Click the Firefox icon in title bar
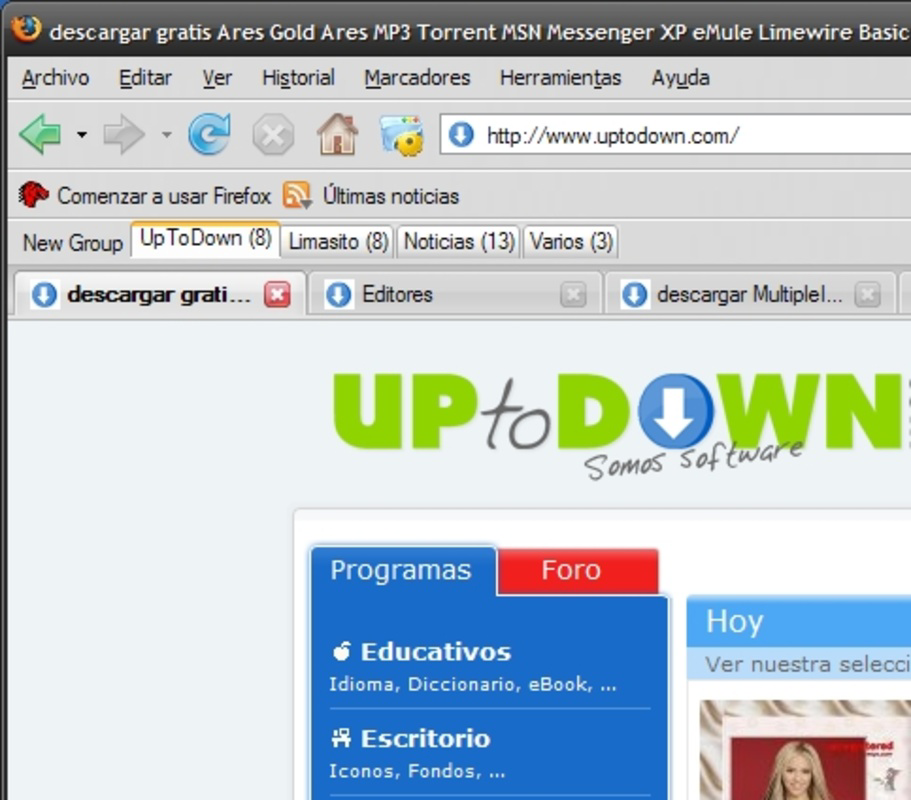The height and width of the screenshot is (800, 911). coord(26,28)
